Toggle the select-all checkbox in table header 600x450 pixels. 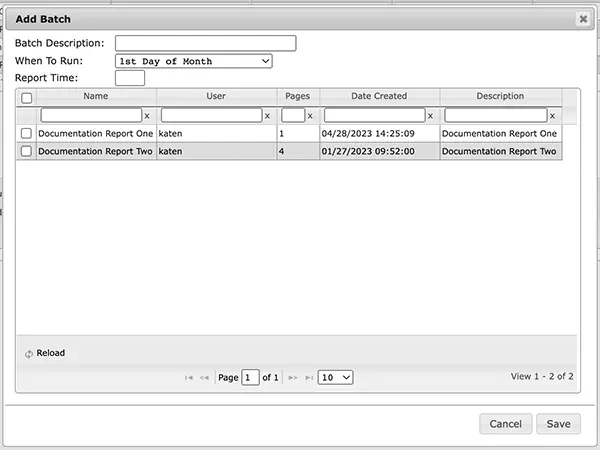pos(26,98)
